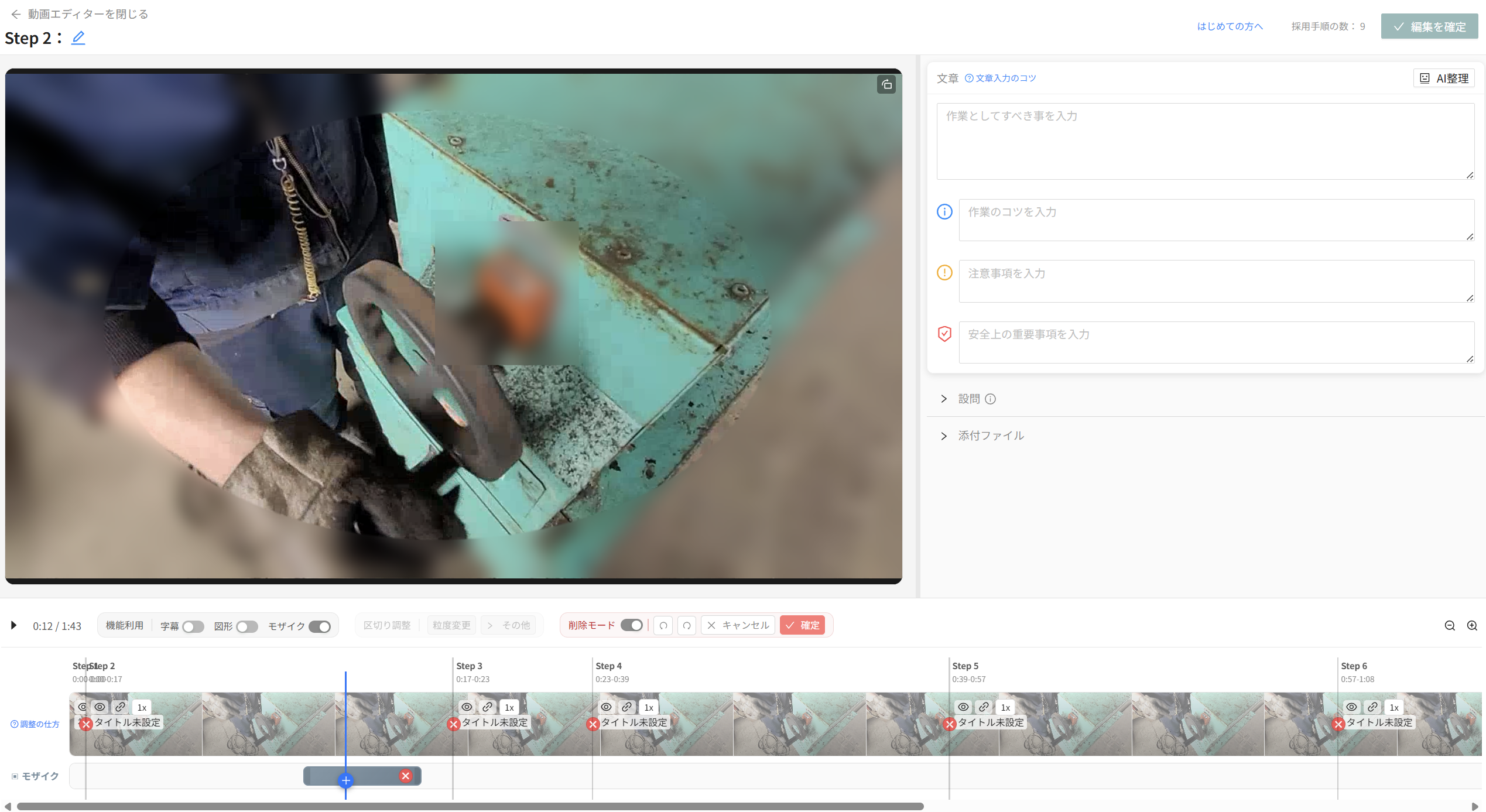Click the 確定 confirm button

click(802, 625)
